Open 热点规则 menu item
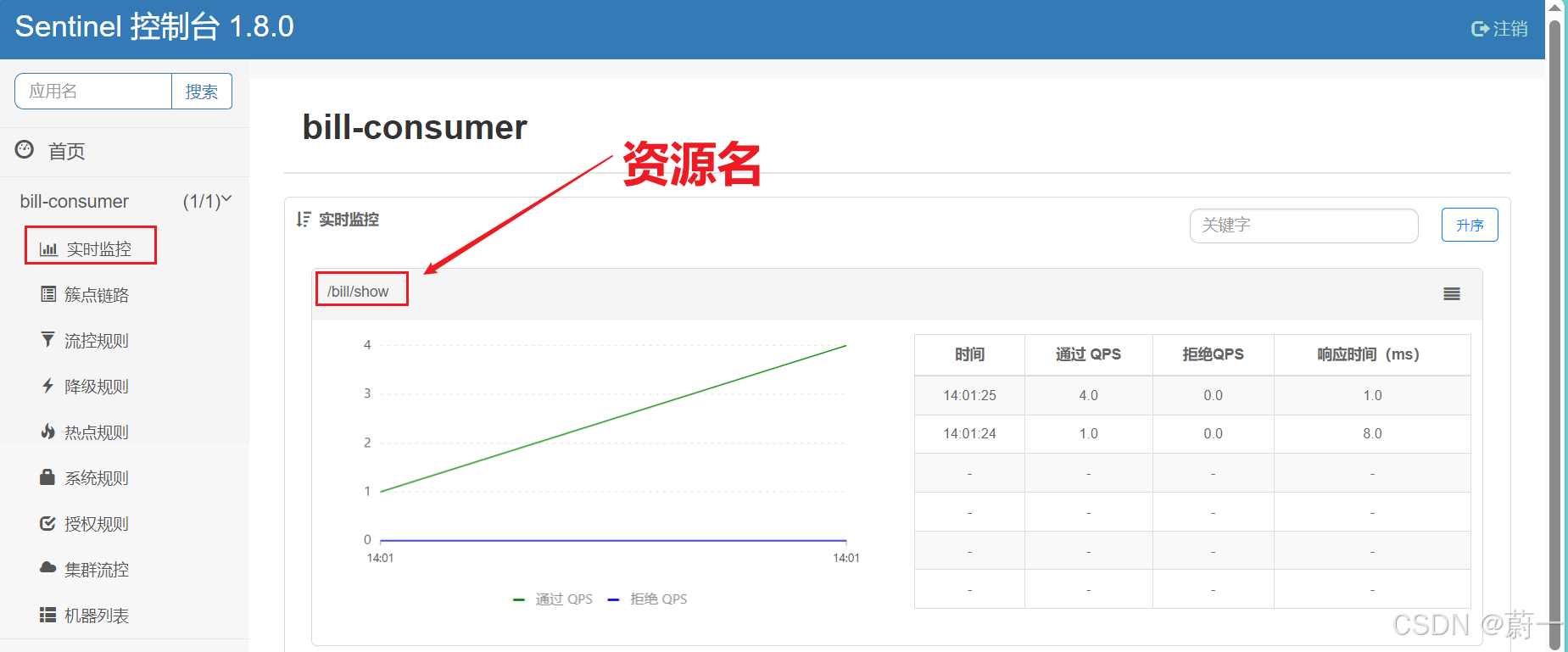The height and width of the screenshot is (652, 1568). point(97,432)
